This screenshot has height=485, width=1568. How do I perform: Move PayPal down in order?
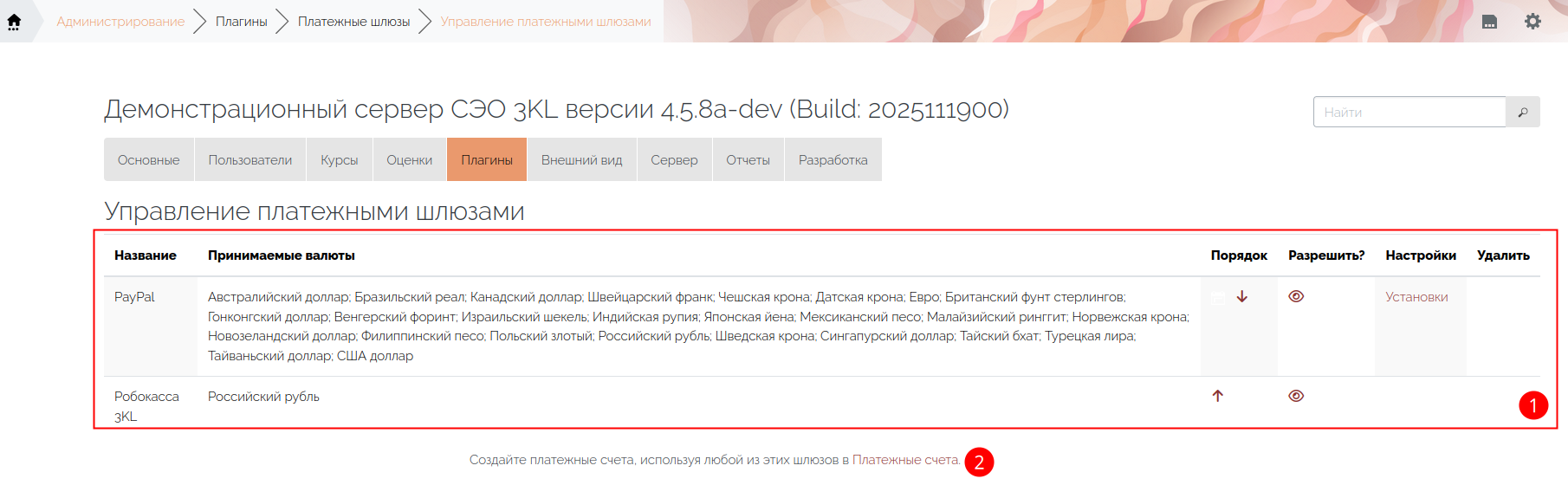point(1241,297)
